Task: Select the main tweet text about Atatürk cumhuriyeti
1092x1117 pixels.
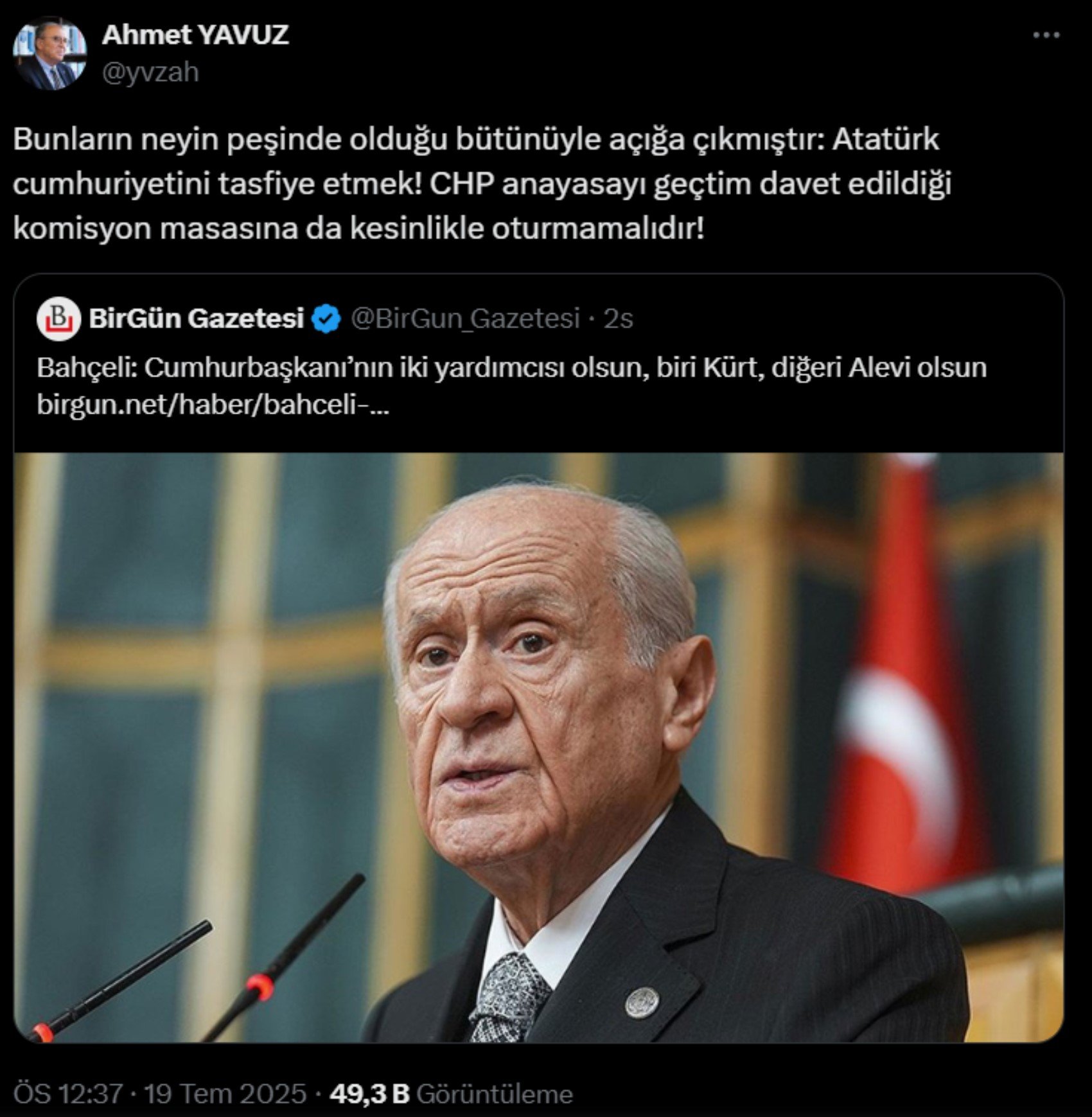Action: tap(482, 184)
